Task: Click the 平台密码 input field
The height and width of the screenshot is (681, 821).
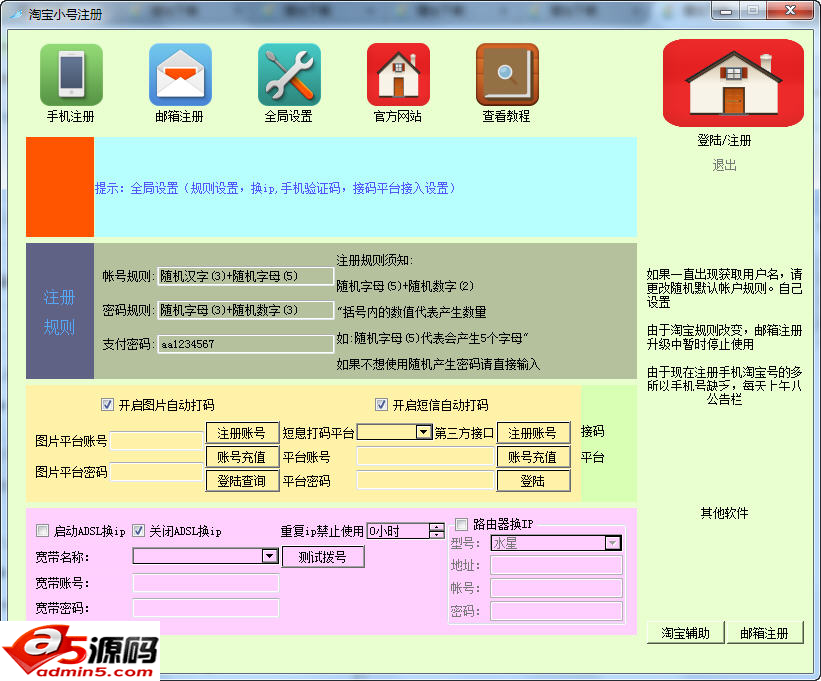Action: (425, 480)
